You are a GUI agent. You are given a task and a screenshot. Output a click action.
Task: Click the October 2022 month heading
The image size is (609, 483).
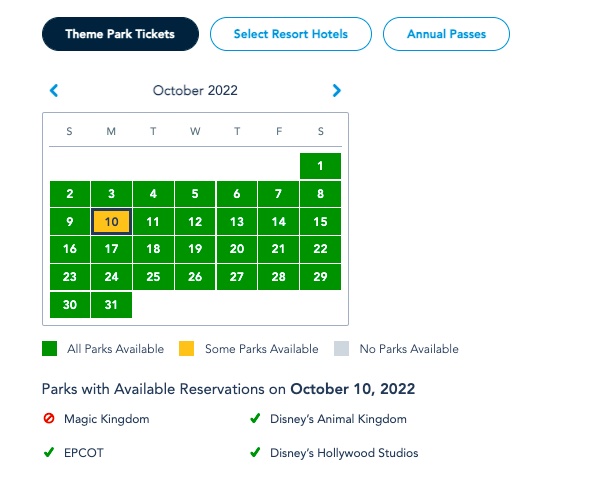coord(195,91)
